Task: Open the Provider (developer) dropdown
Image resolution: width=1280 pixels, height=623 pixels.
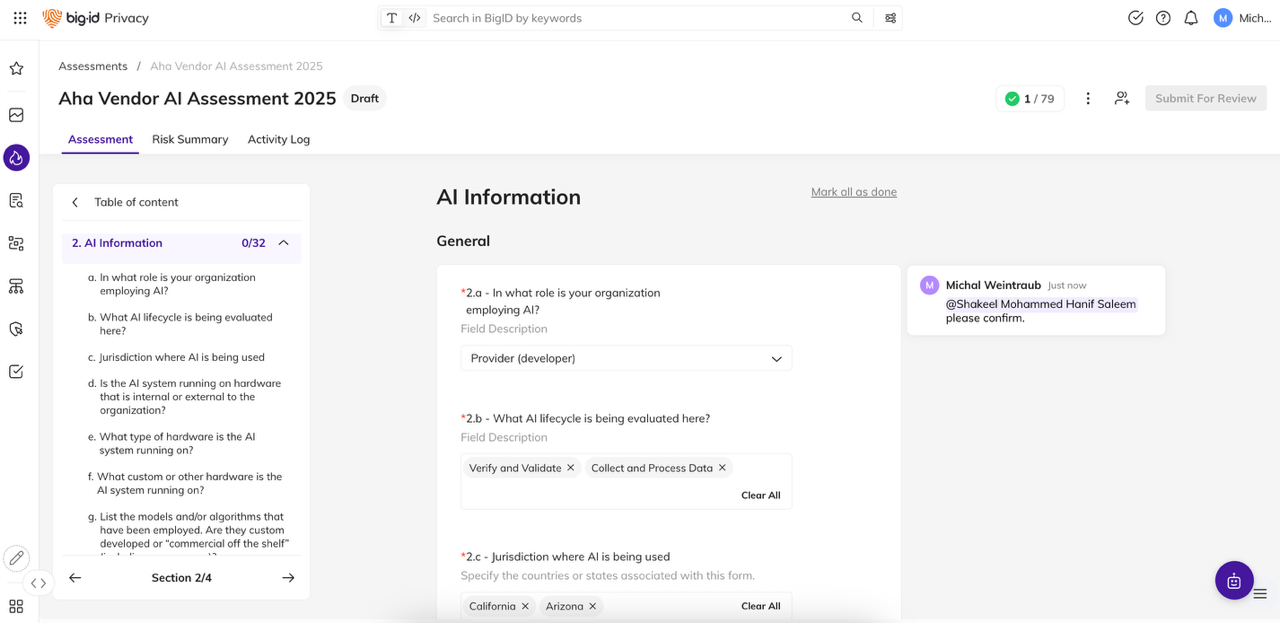Action: tap(625, 358)
